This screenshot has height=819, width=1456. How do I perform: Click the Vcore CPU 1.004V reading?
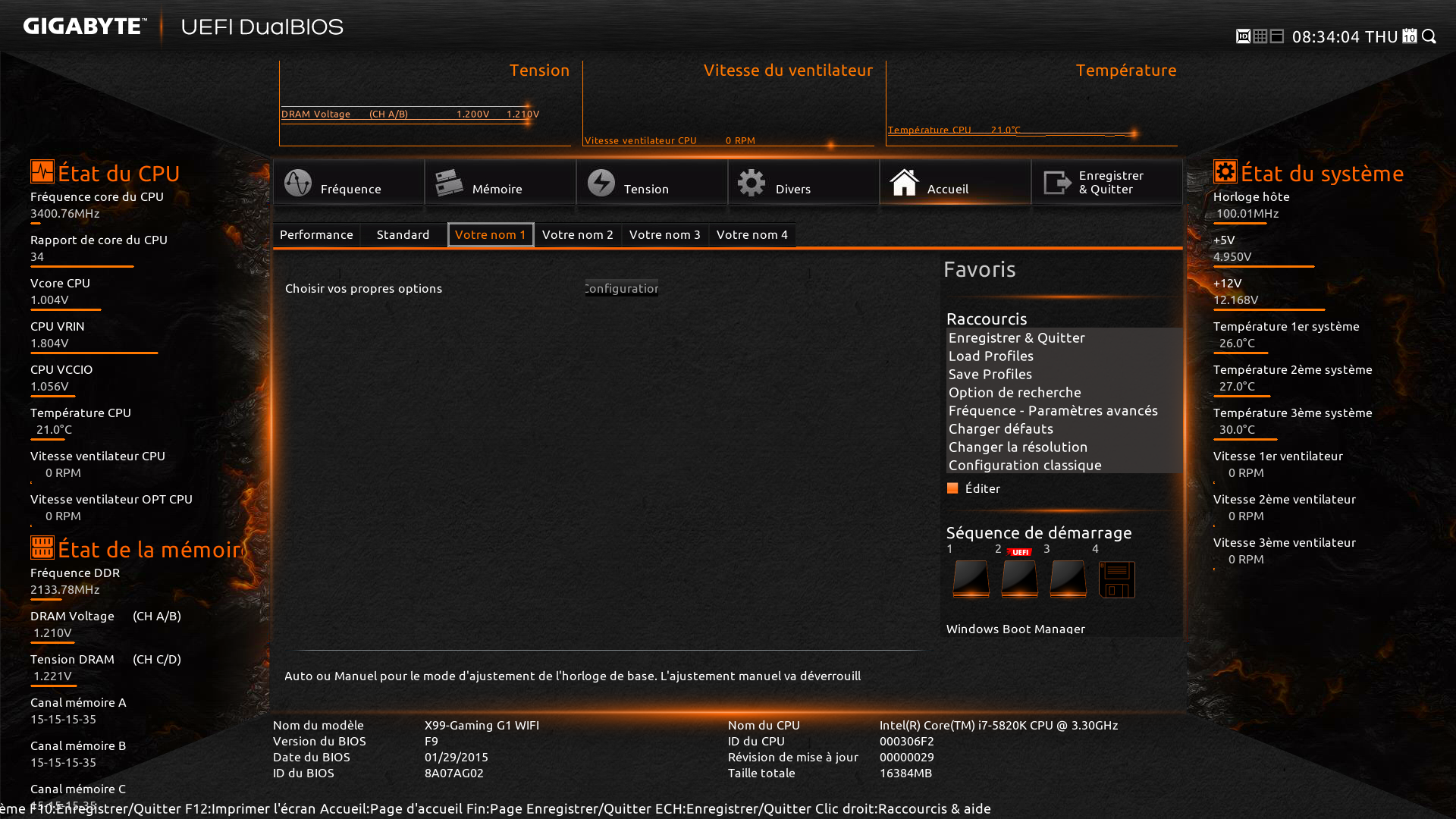[49, 300]
